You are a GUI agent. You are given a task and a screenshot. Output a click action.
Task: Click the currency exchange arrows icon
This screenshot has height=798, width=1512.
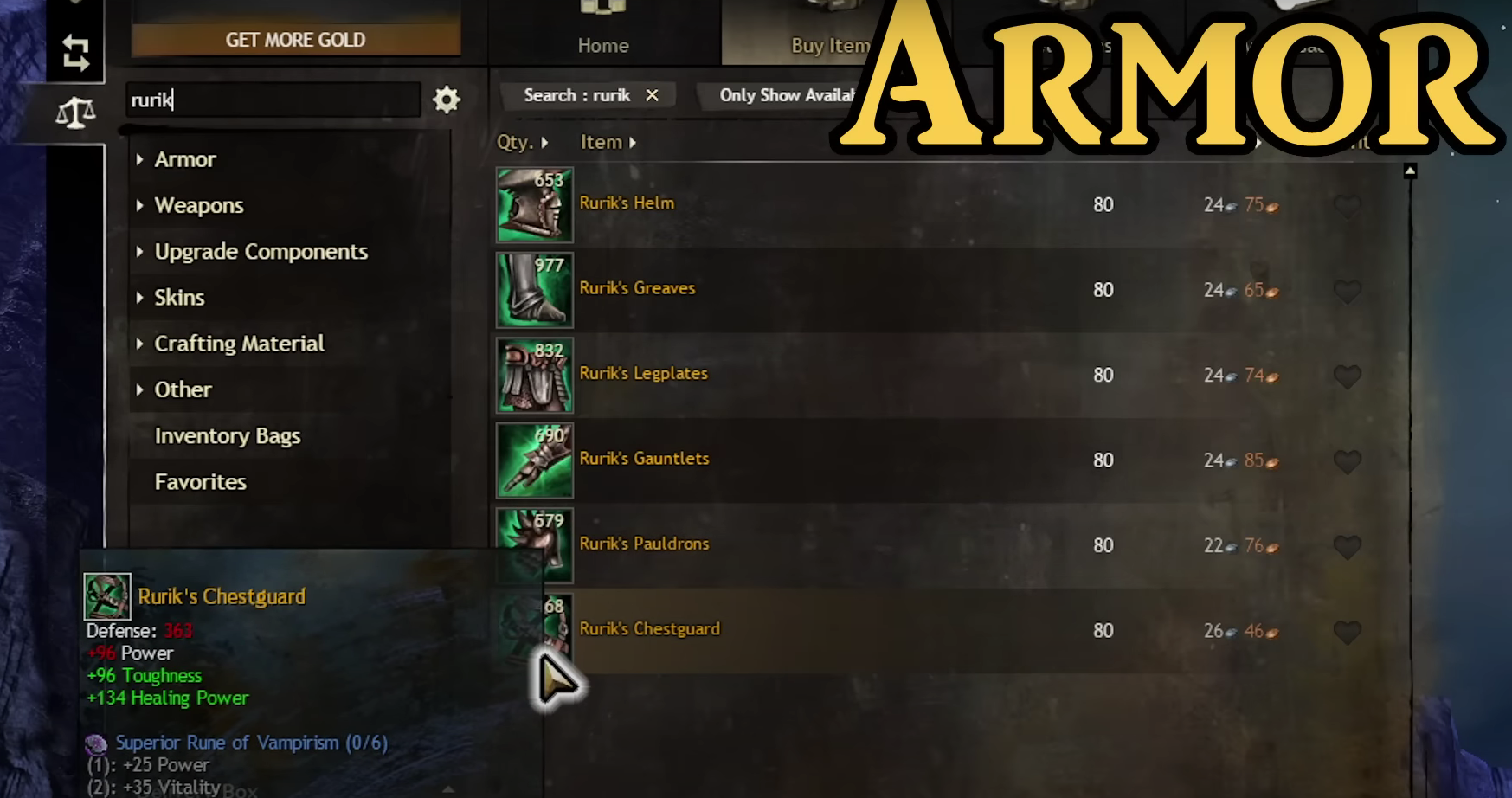tap(75, 53)
